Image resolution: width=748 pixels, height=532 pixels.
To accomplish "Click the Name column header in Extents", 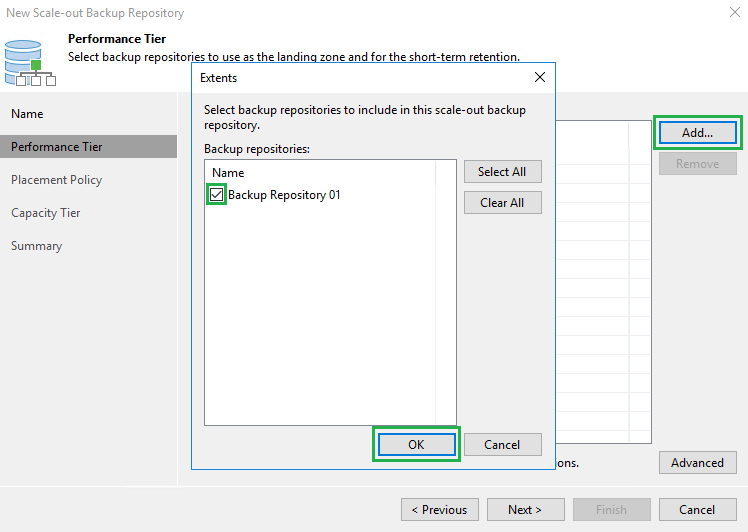I will tap(228, 173).
